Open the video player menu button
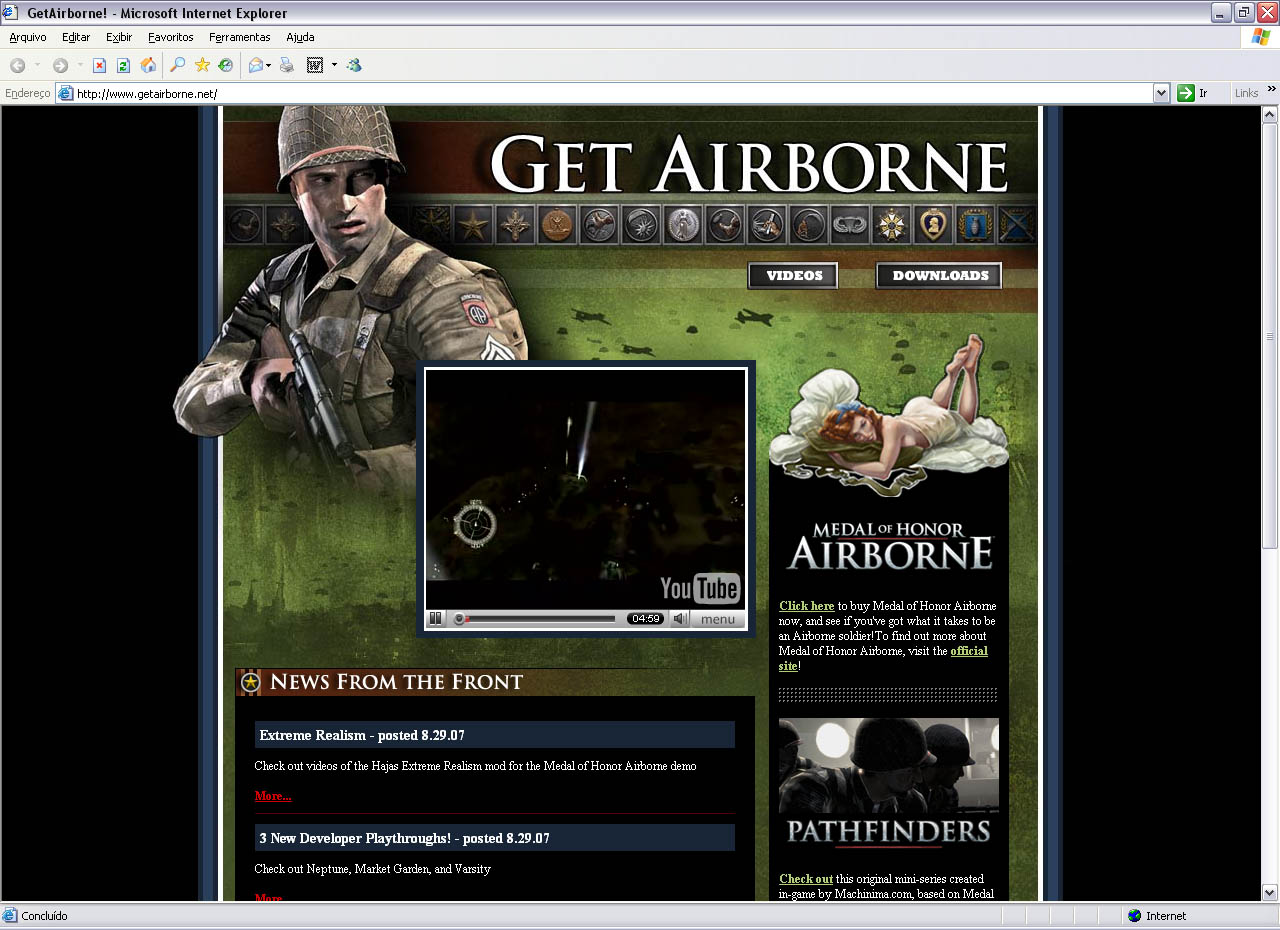The image size is (1280, 930). 717,619
